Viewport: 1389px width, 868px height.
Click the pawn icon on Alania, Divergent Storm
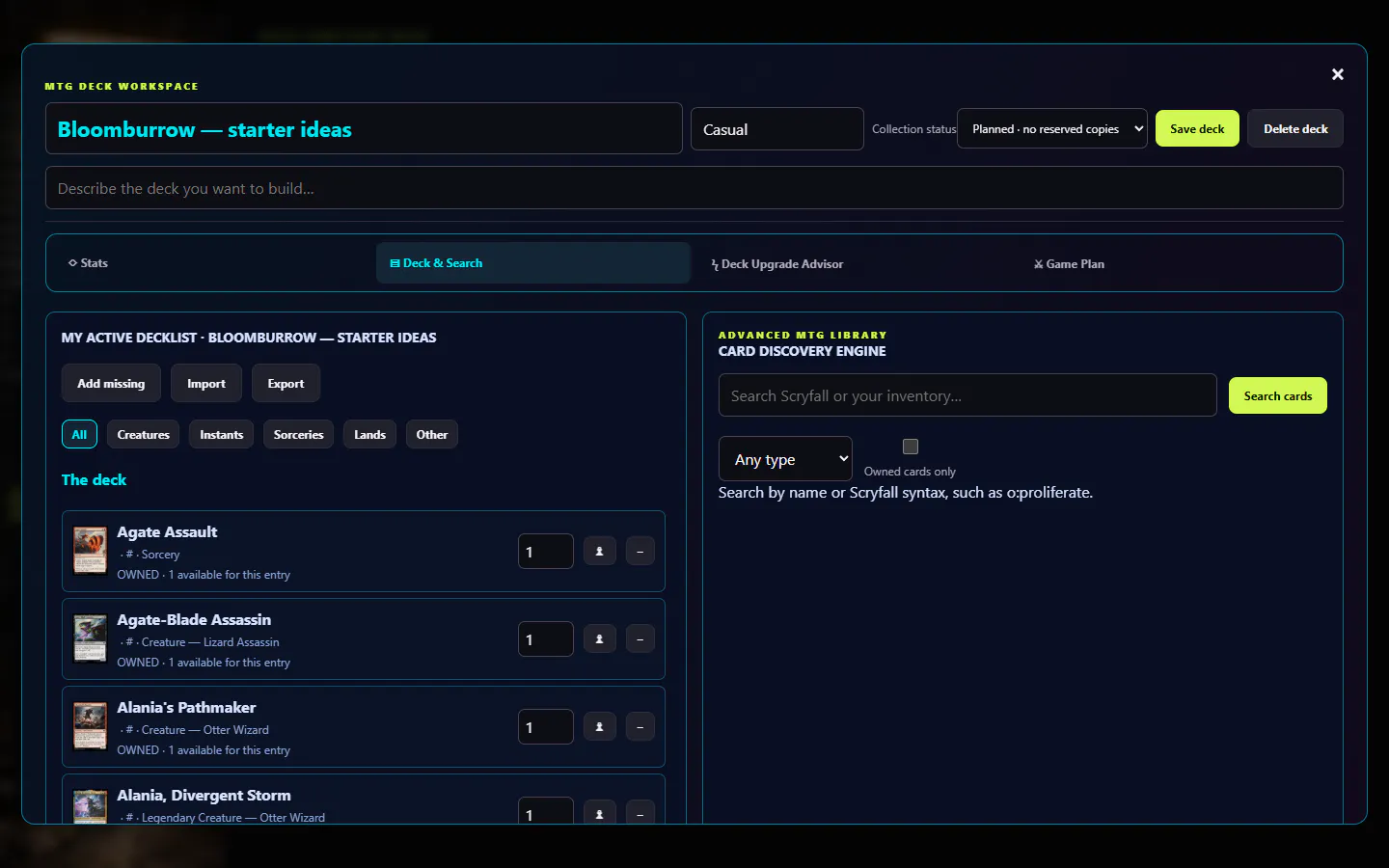tap(599, 813)
